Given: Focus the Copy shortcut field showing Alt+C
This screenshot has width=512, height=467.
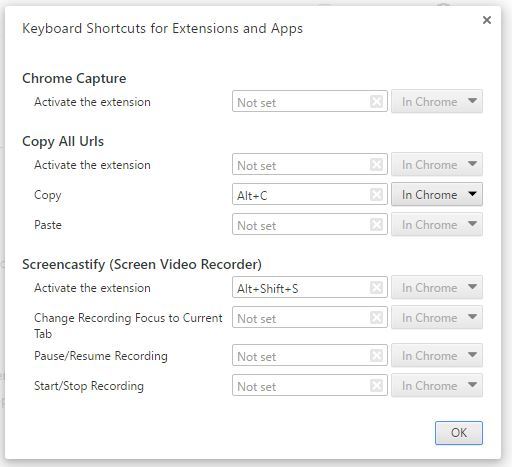Looking at the screenshot, I should [310, 194].
